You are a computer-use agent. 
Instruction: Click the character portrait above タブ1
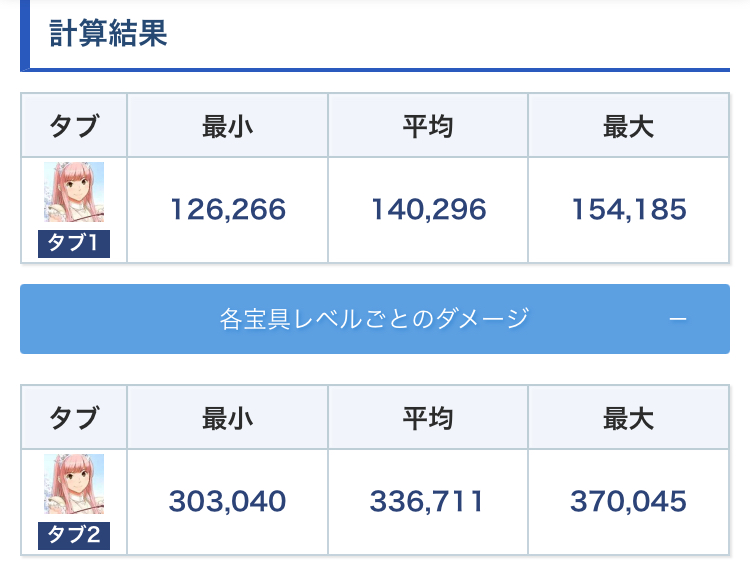pyautogui.click(x=74, y=192)
